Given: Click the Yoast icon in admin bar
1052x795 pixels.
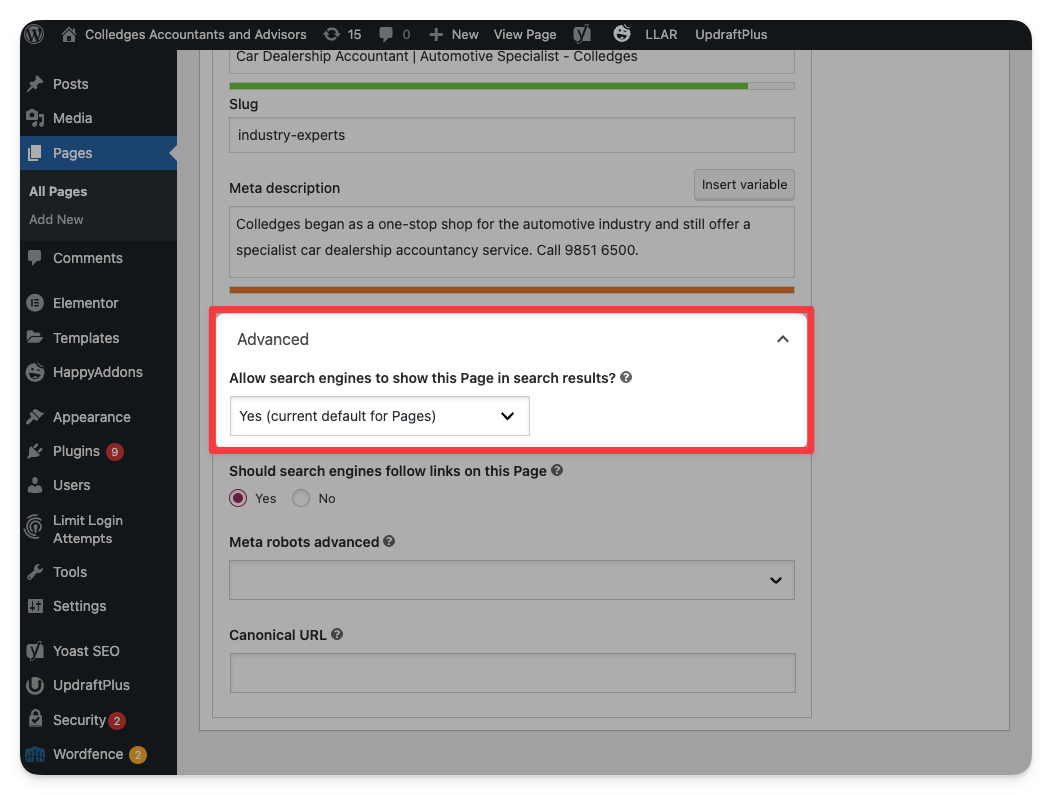Looking at the screenshot, I should pyautogui.click(x=582, y=34).
